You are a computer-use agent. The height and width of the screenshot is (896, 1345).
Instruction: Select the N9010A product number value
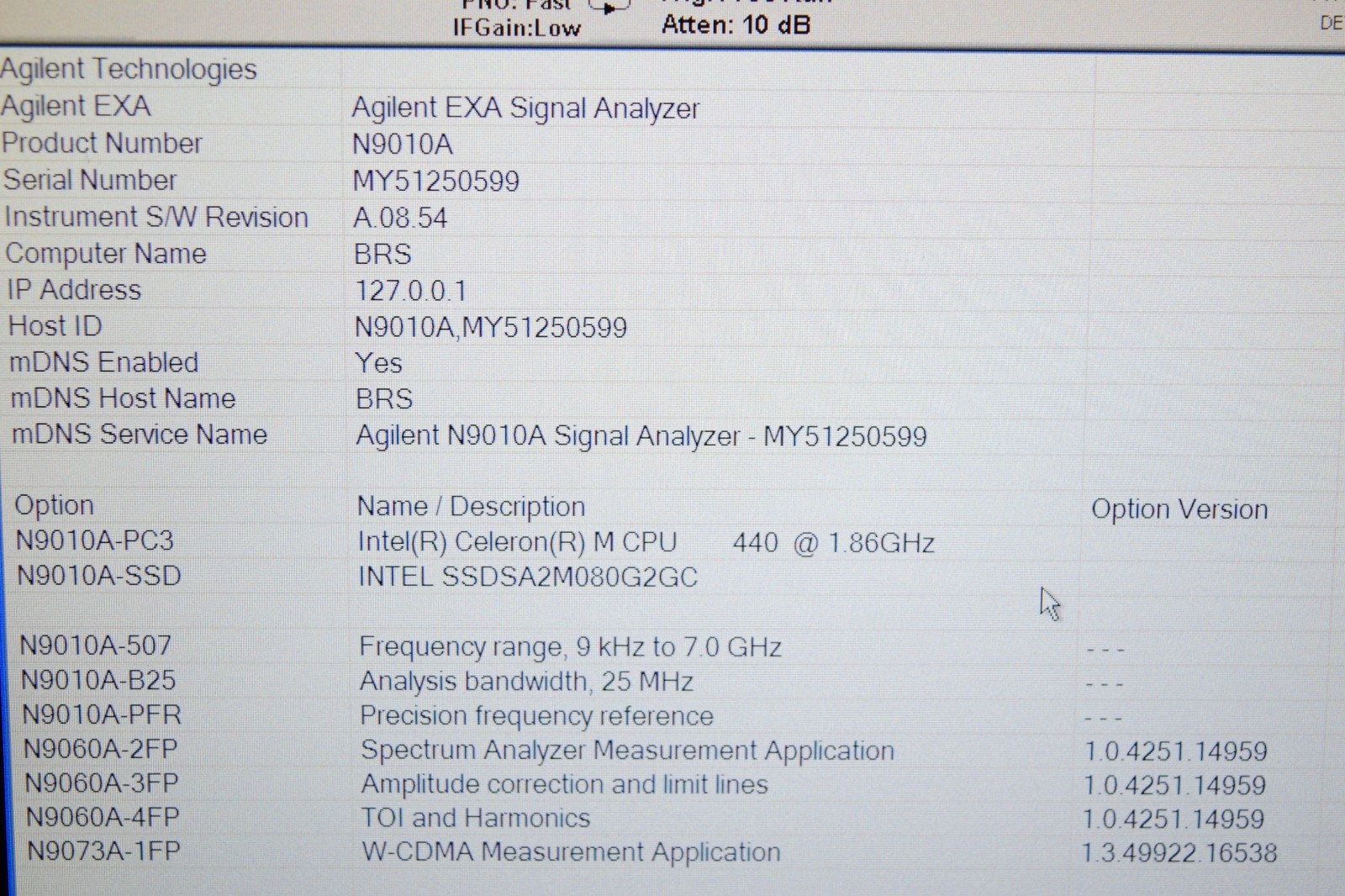click(403, 145)
